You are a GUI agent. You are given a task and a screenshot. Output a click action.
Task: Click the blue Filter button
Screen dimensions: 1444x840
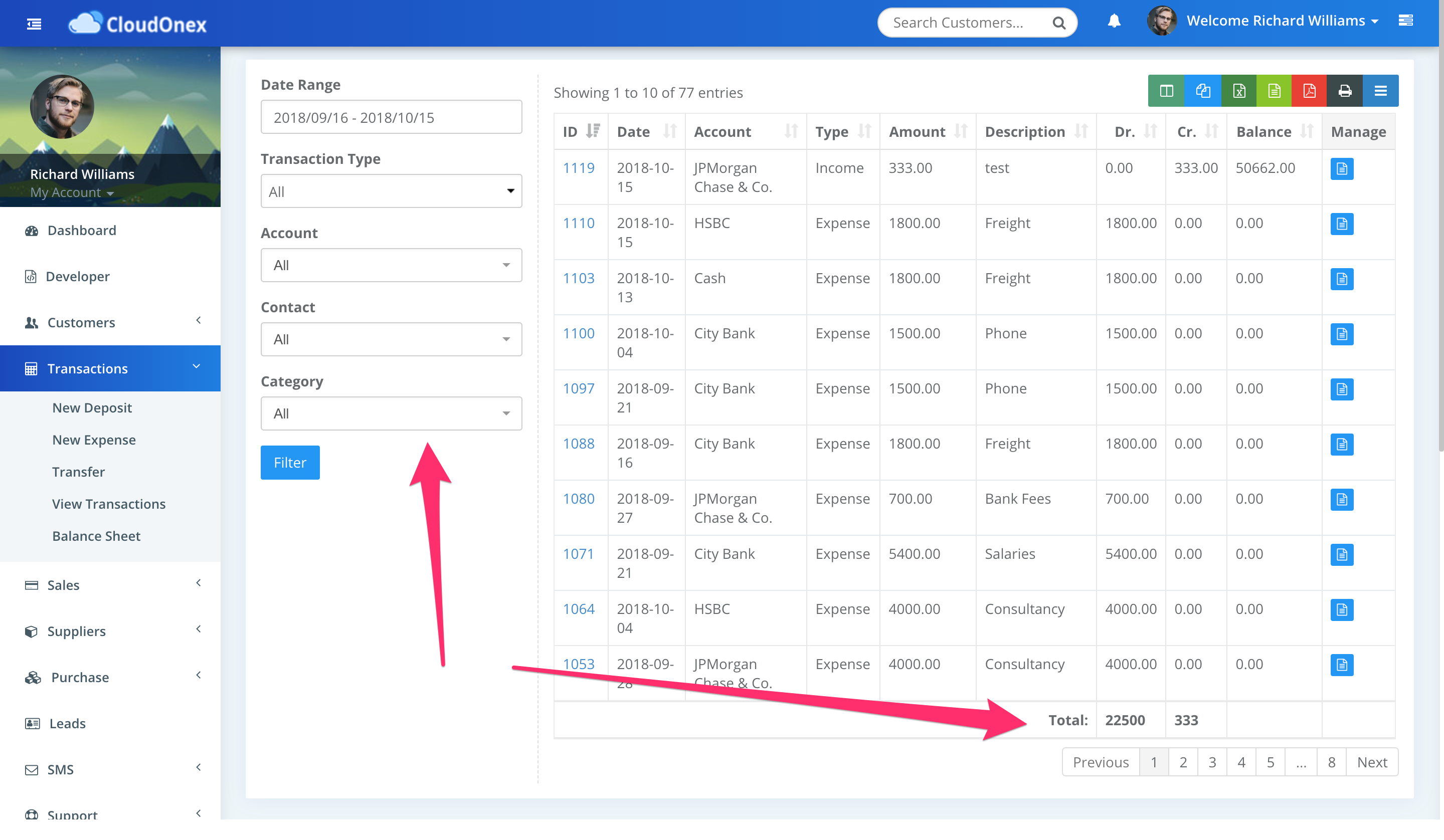290,463
